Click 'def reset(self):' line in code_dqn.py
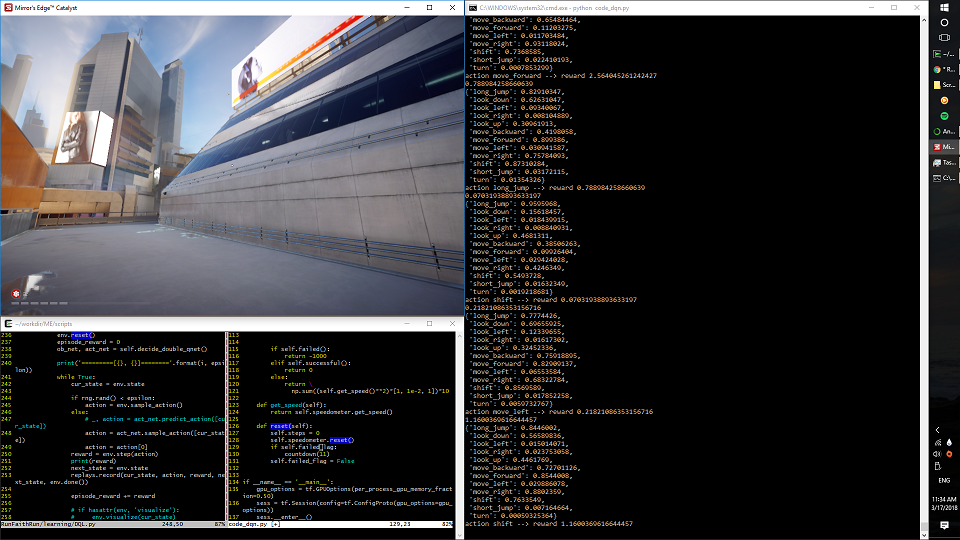This screenshot has height=540, width=960. (284, 426)
